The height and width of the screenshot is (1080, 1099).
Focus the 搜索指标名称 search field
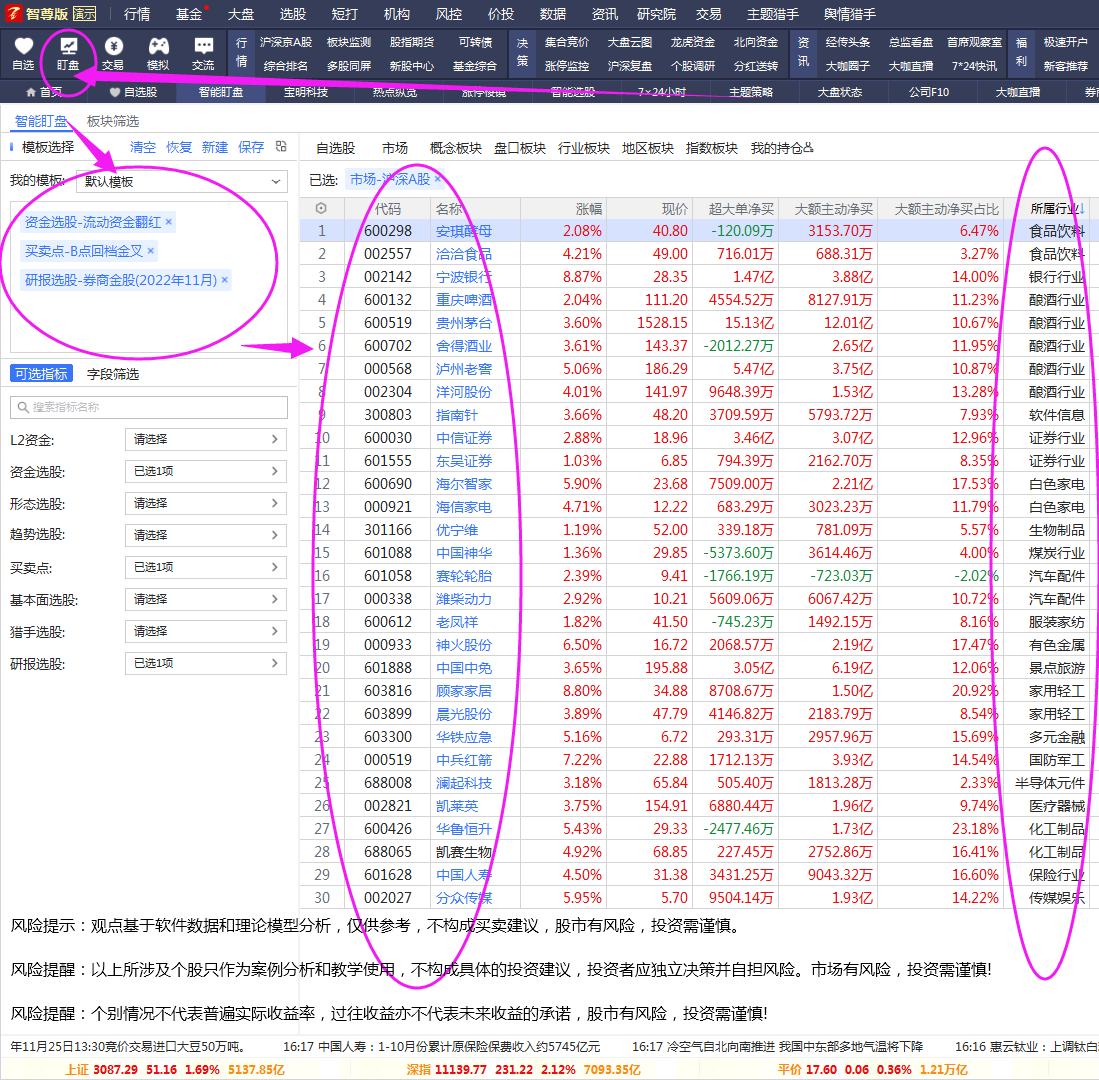149,407
